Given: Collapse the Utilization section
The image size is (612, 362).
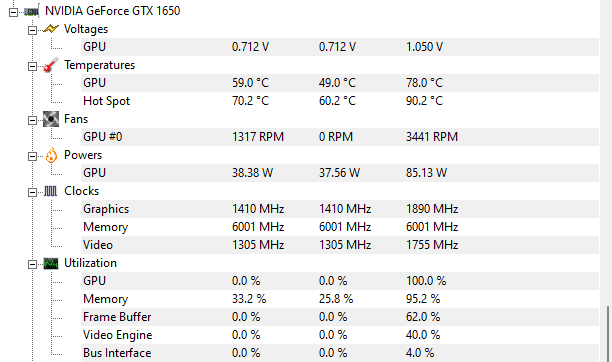Looking at the screenshot, I should point(32,265).
